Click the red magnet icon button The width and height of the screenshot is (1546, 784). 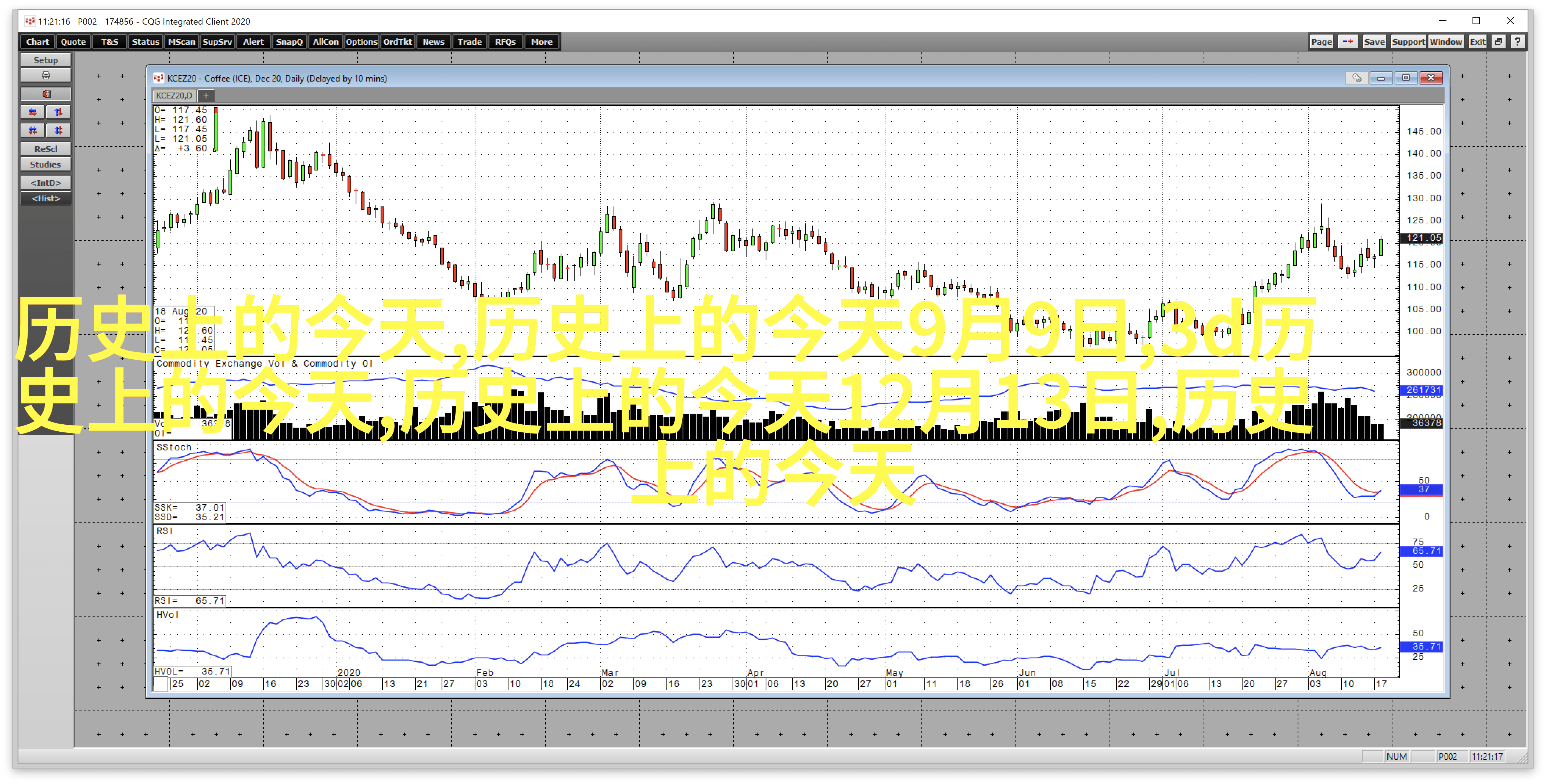[x=46, y=94]
